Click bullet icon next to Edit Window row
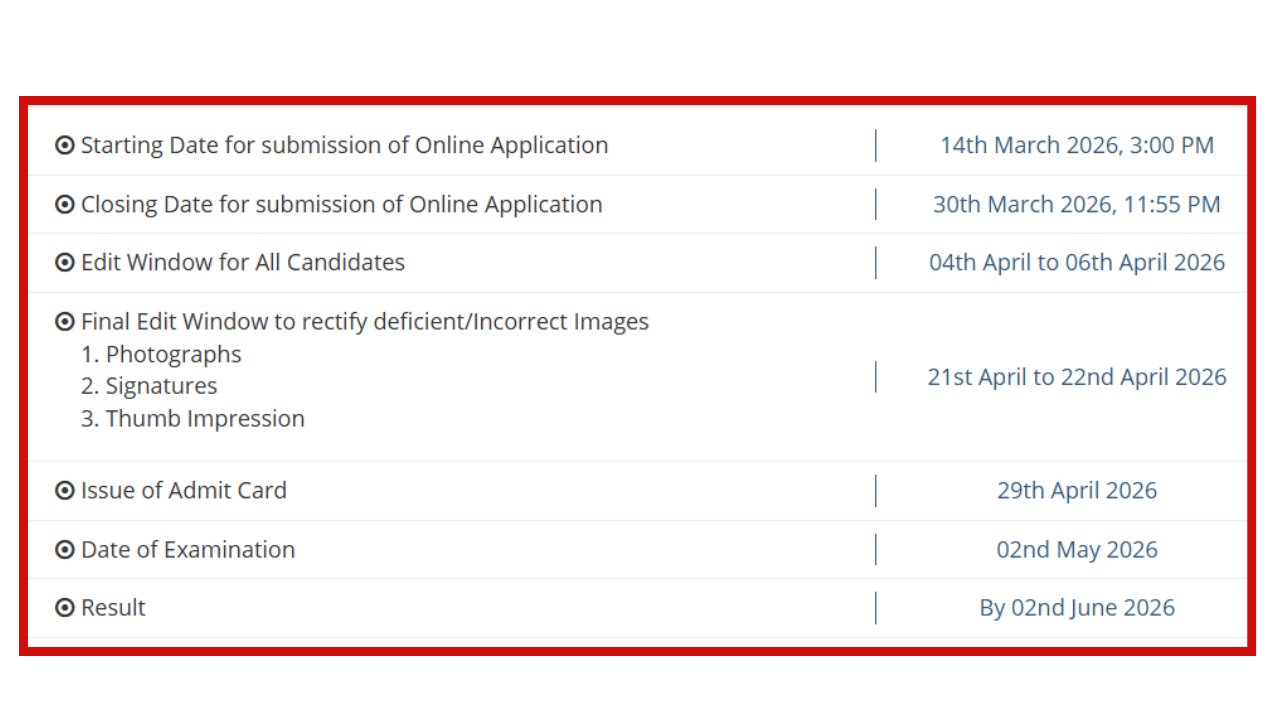The height and width of the screenshot is (720, 1280). coord(65,263)
